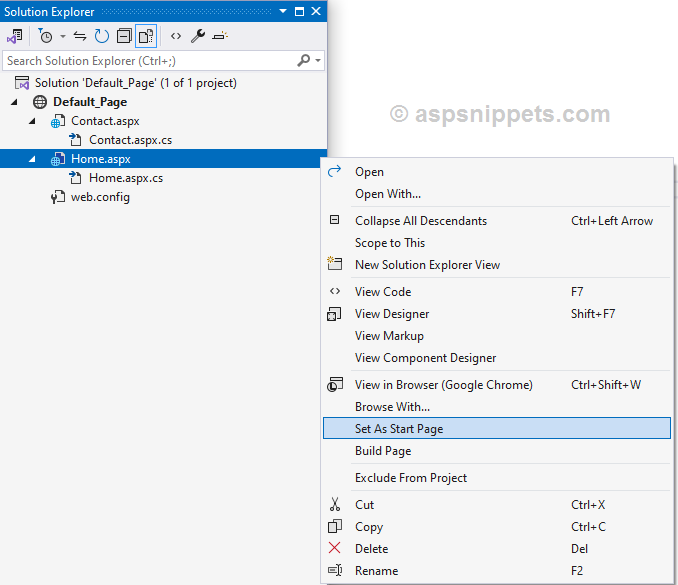Click the scissors Cut icon
The image size is (678, 585).
(x=335, y=504)
